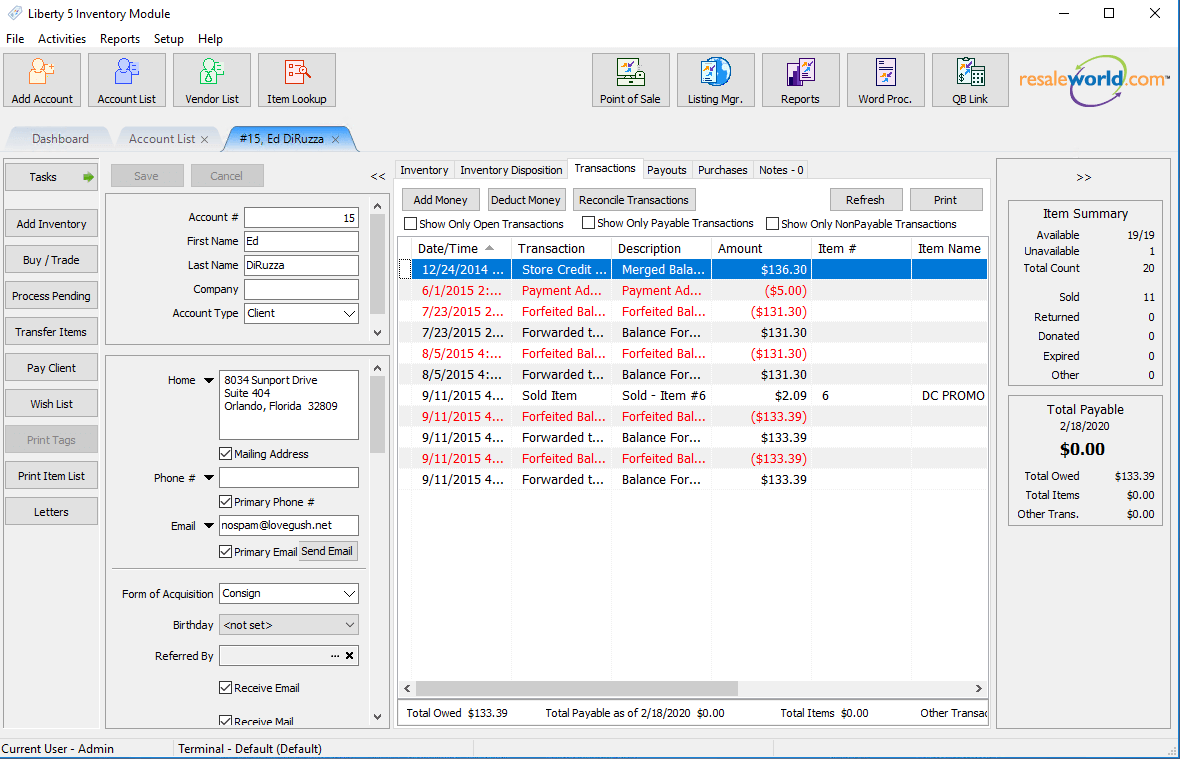The height and width of the screenshot is (759, 1180).
Task: Click the Add Inventory task button
Action: click(x=51, y=224)
